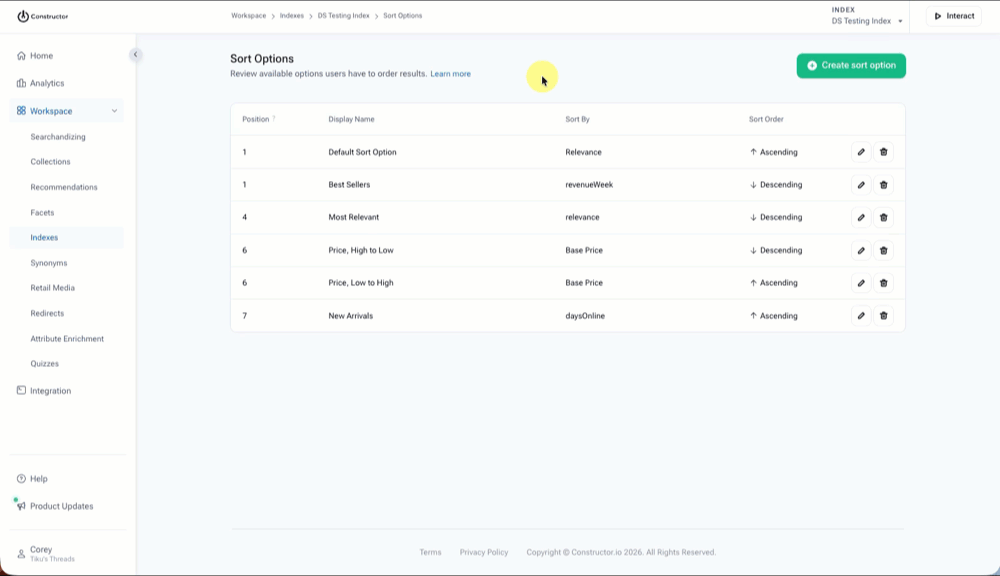The width and height of the screenshot is (1000, 576).
Task: Click the Integration icon in sidebar
Action: [21, 390]
